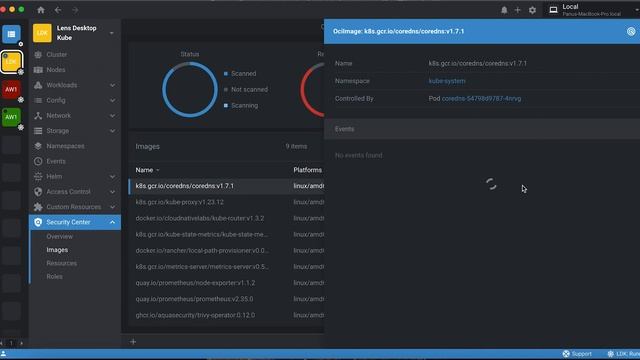Select Images under Security Center

click(57, 250)
